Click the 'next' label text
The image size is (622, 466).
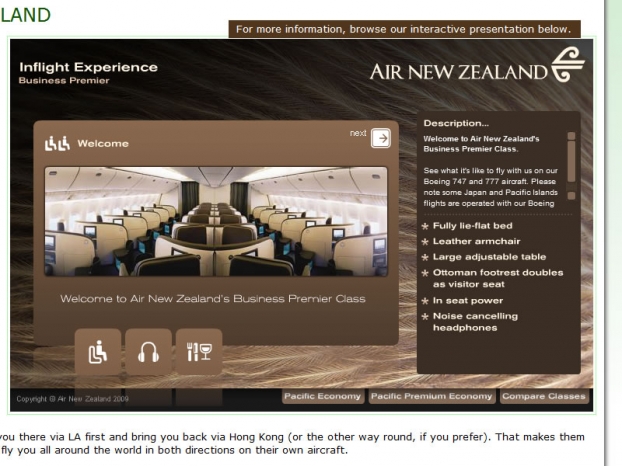(x=358, y=133)
